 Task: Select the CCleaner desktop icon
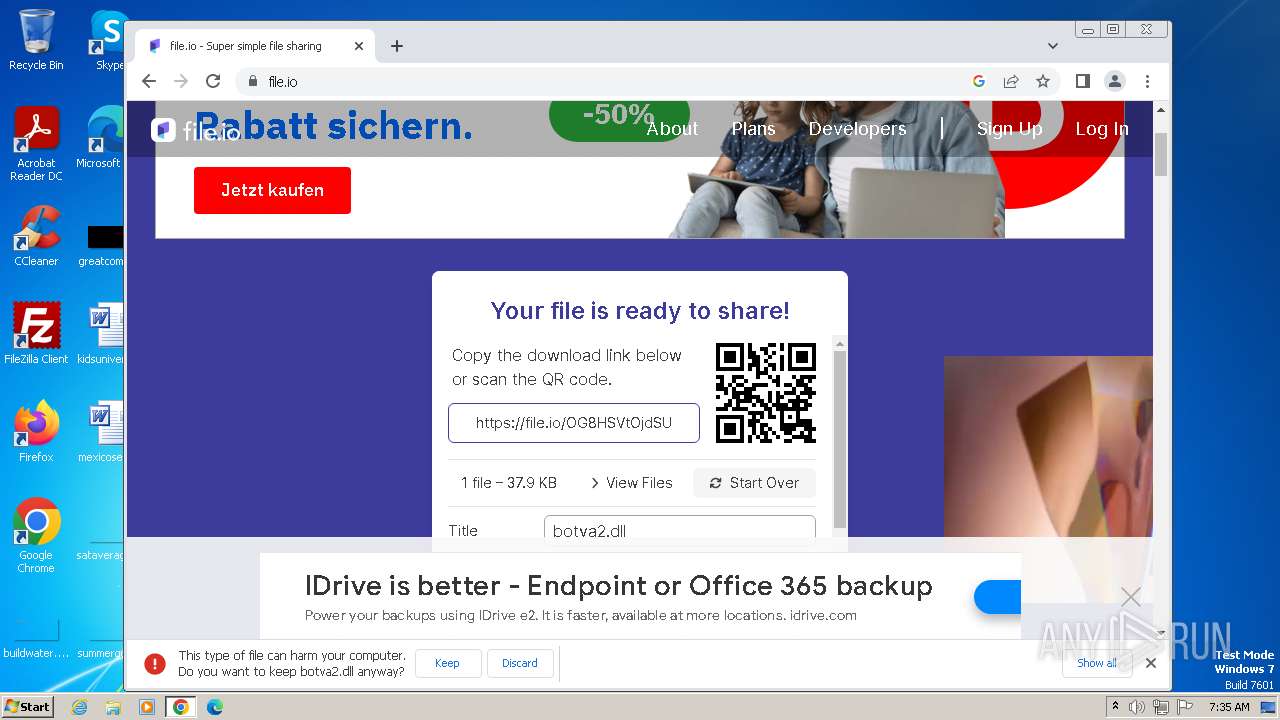pyautogui.click(x=36, y=236)
